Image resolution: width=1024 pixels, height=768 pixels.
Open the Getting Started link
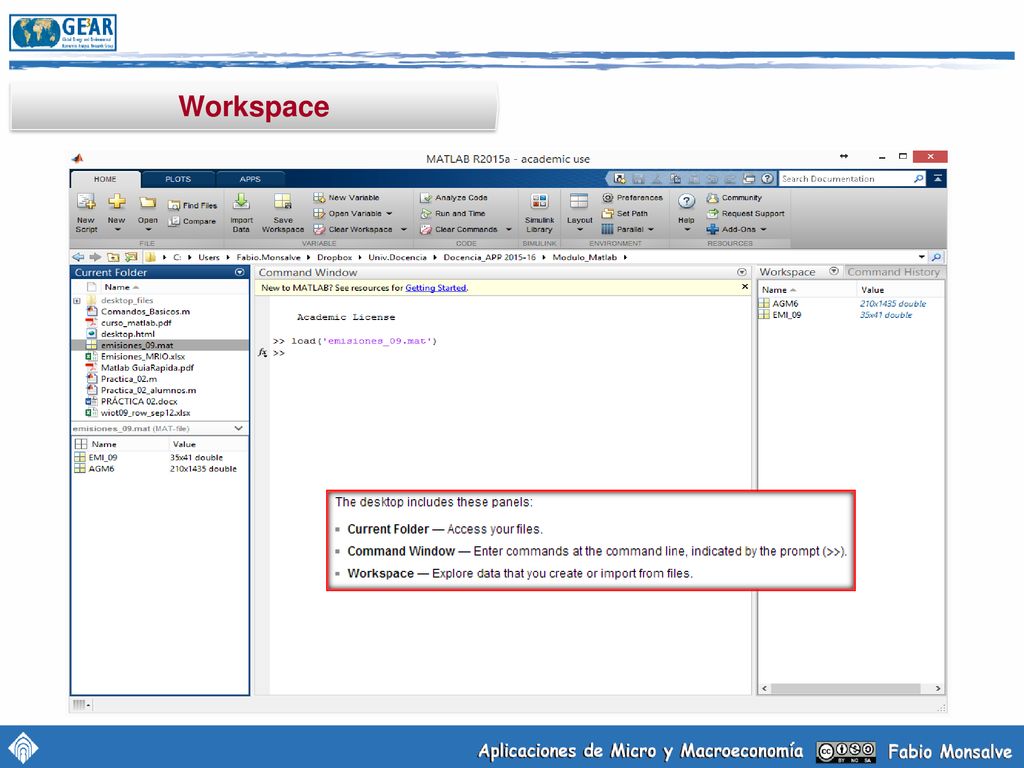(436, 287)
